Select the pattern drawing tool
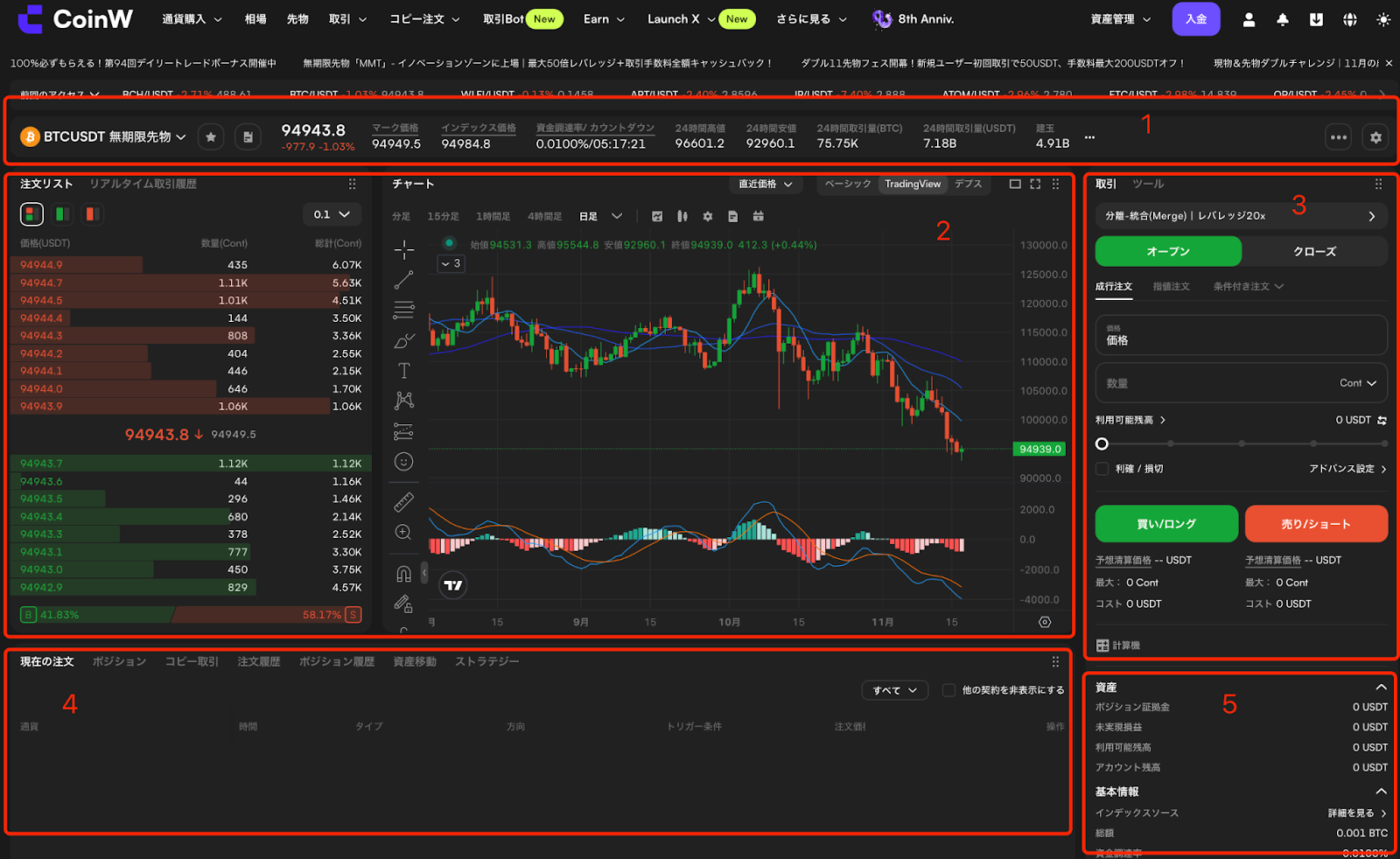The width and height of the screenshot is (1400, 859). [403, 401]
